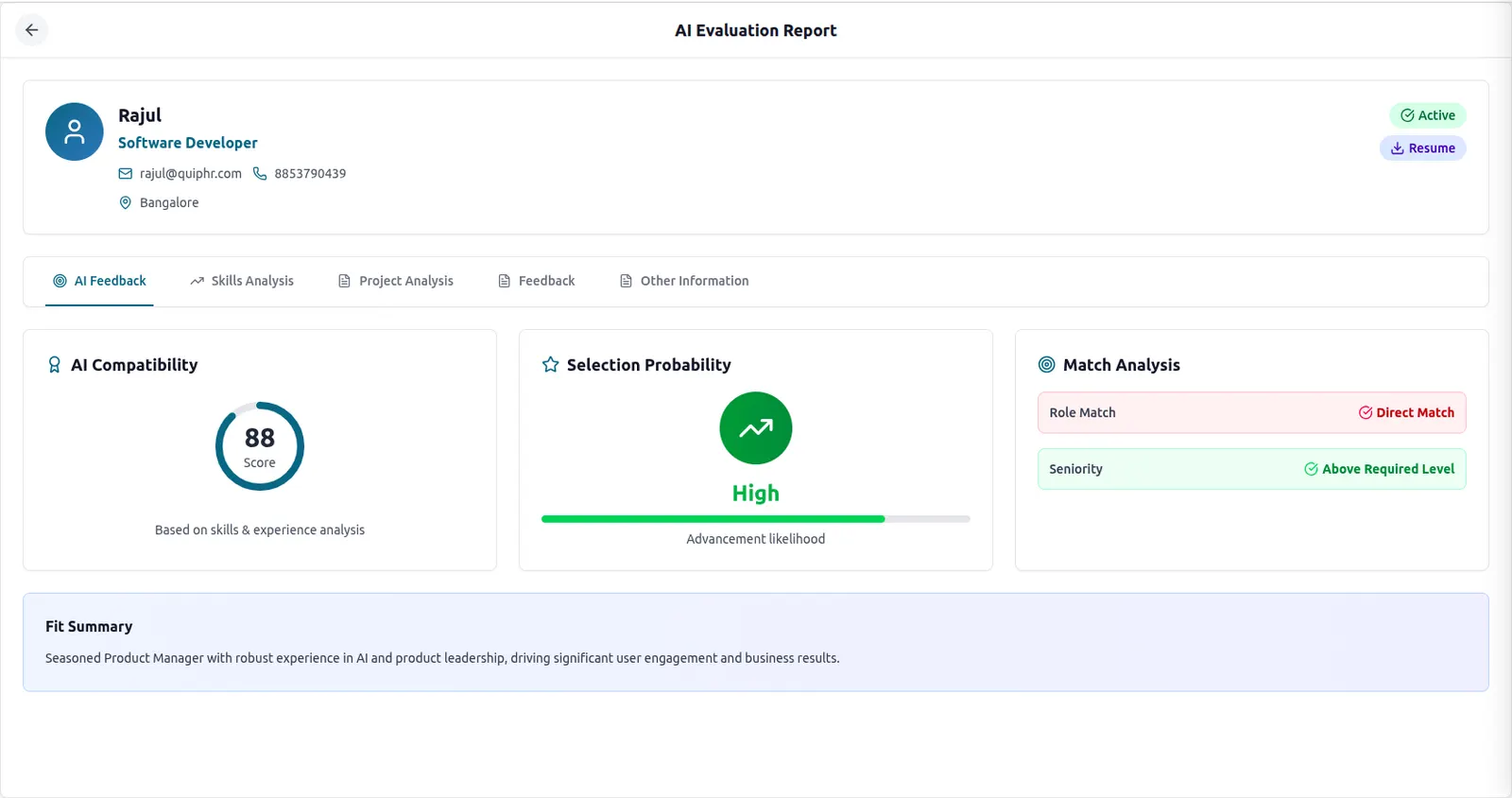
Task: Click the Fit Summary heading
Action: click(x=89, y=627)
